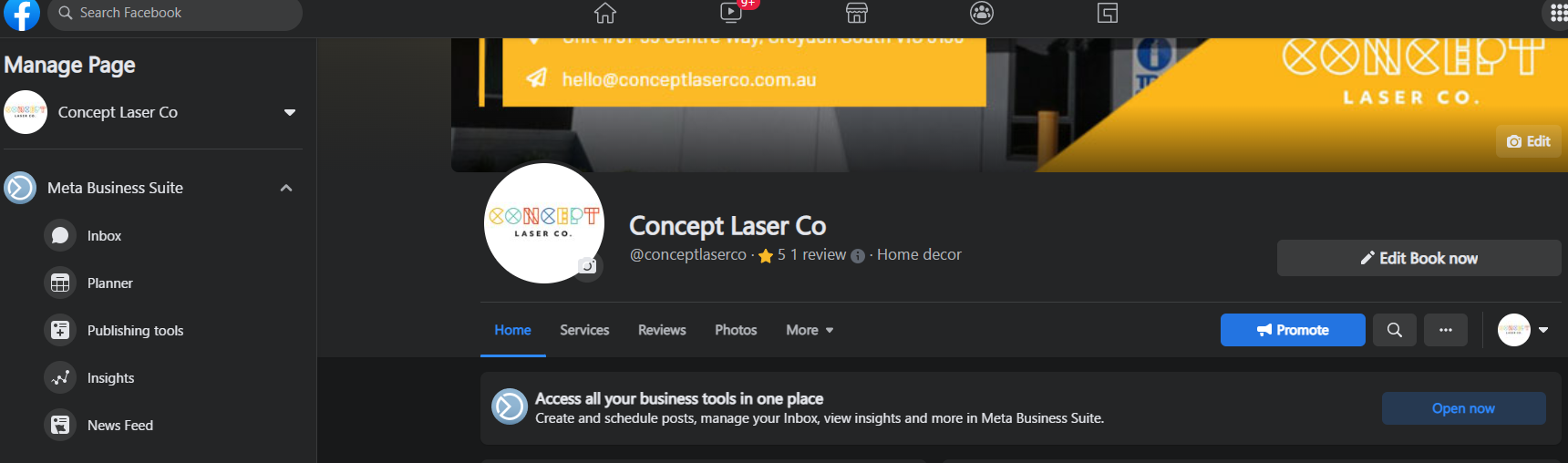
Task: Switch to the Services tab
Action: (x=584, y=330)
